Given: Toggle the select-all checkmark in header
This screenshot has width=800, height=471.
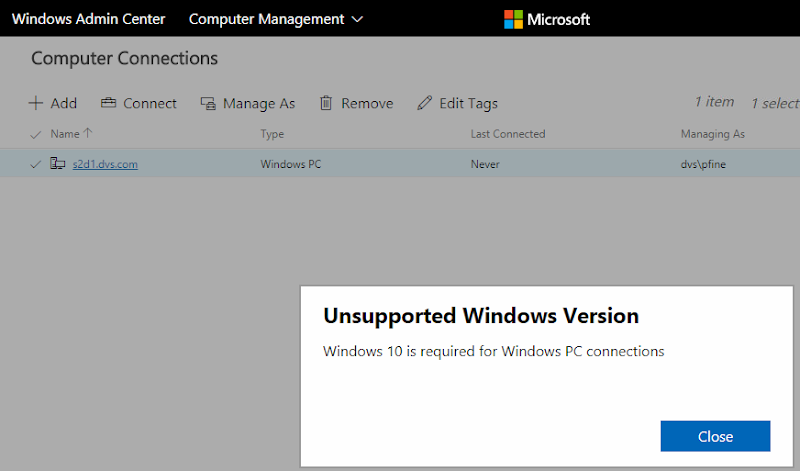Looking at the screenshot, I should [36, 134].
